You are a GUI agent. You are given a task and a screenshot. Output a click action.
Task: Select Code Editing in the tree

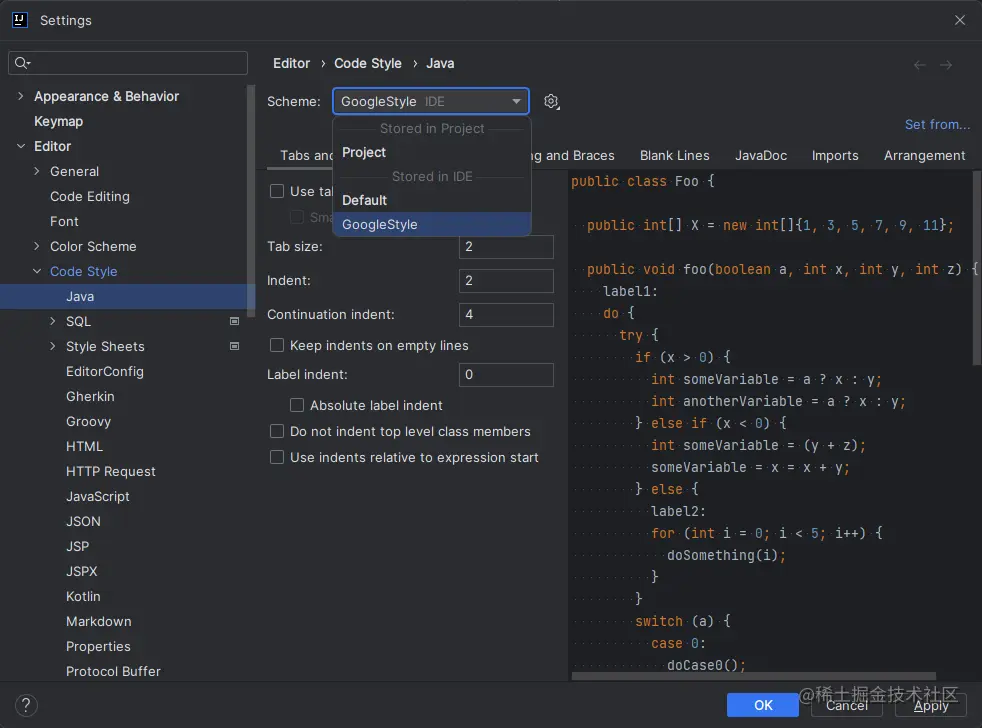pos(90,196)
